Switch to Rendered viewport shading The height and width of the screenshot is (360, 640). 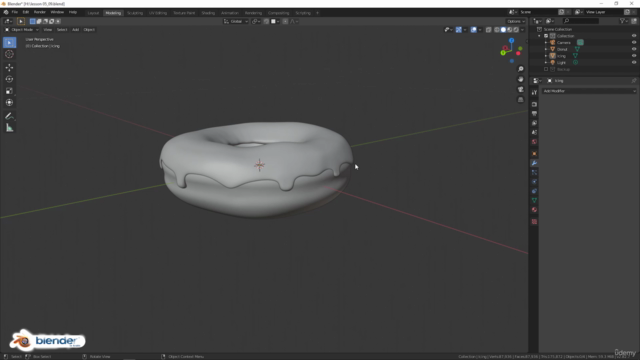tap(516, 30)
